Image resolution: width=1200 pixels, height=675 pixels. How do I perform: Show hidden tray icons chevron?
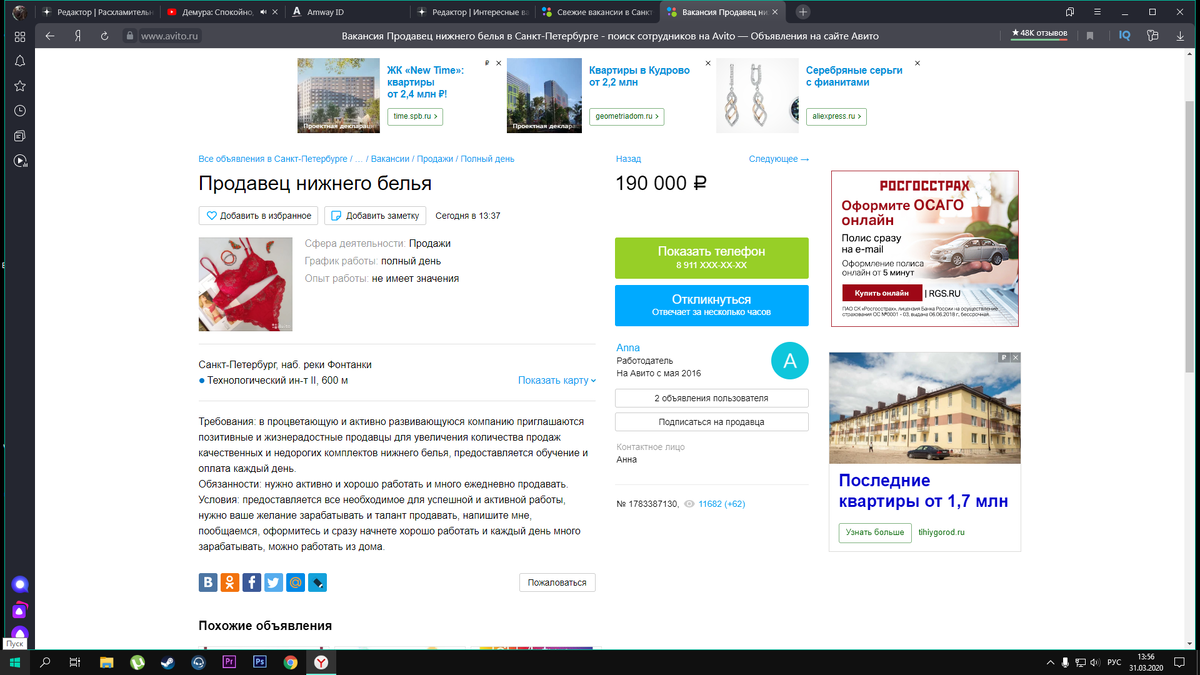(1049, 662)
